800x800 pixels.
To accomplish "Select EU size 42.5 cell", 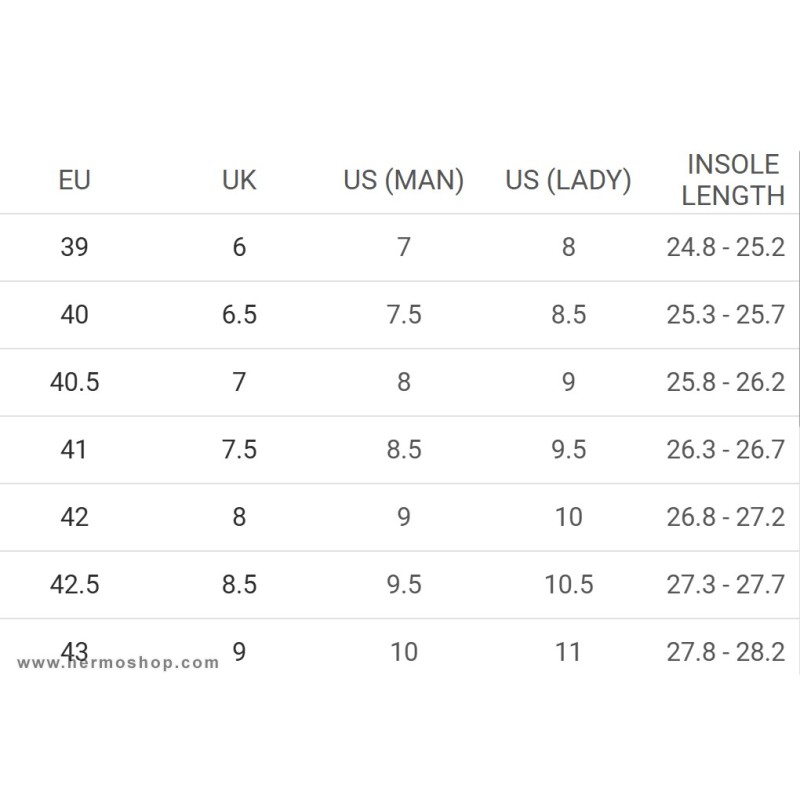I will 74,585.
